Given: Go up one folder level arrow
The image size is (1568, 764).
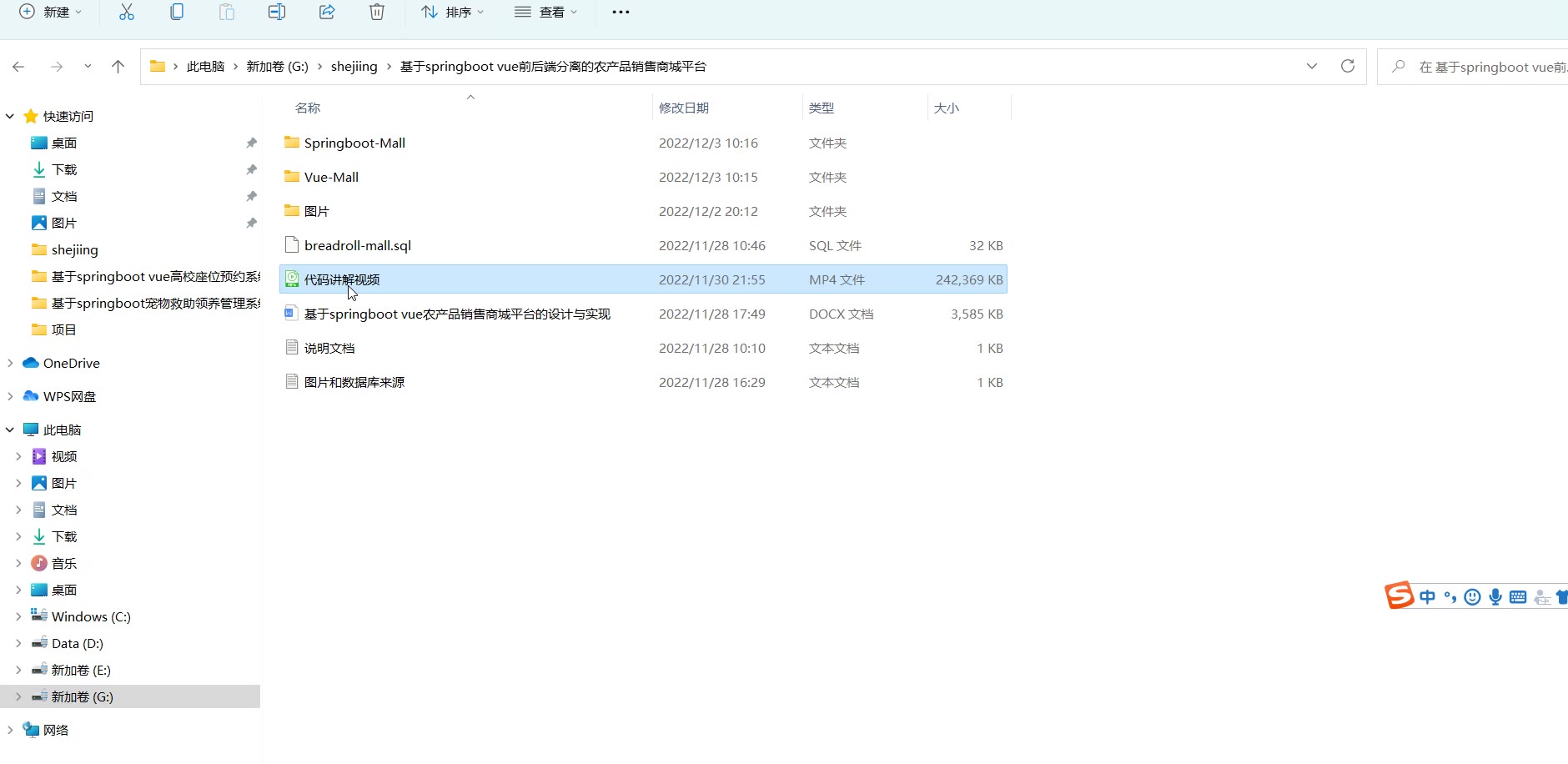Looking at the screenshot, I should pyautogui.click(x=118, y=67).
